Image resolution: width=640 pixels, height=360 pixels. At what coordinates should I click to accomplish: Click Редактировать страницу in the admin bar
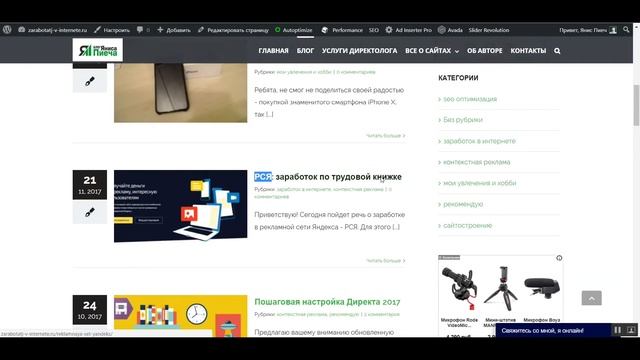click(x=233, y=30)
